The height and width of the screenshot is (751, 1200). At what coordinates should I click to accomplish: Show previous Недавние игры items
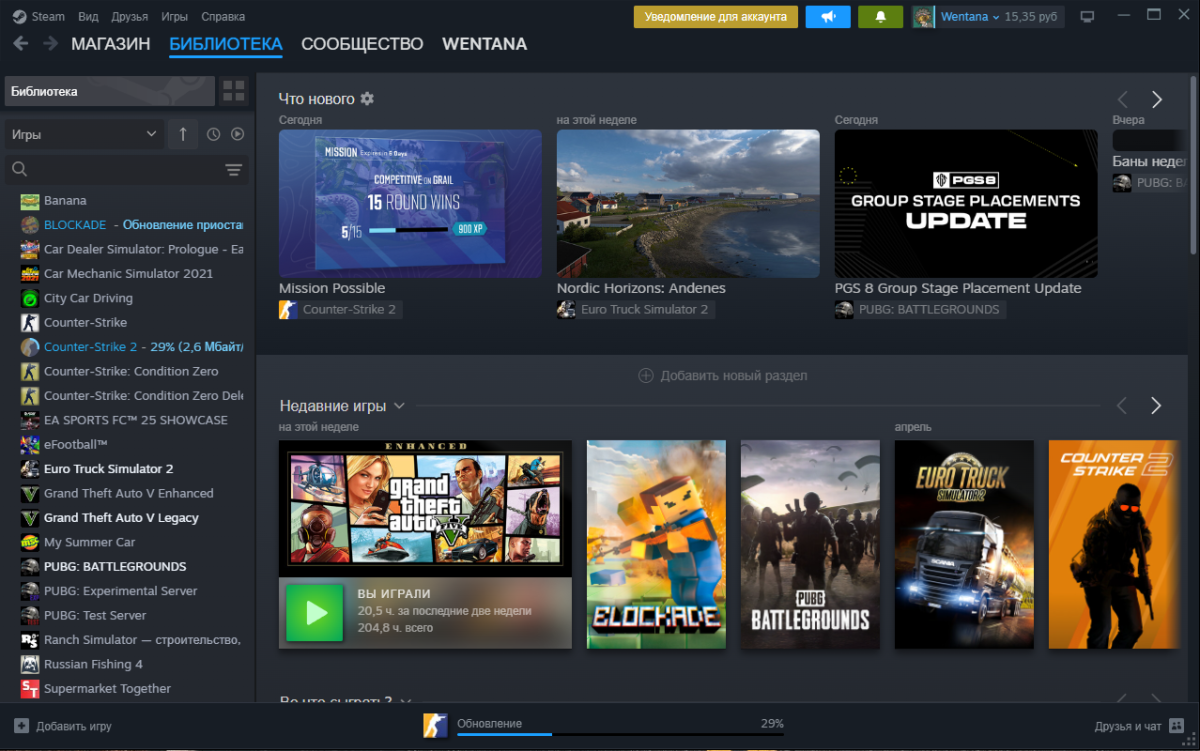1122,406
